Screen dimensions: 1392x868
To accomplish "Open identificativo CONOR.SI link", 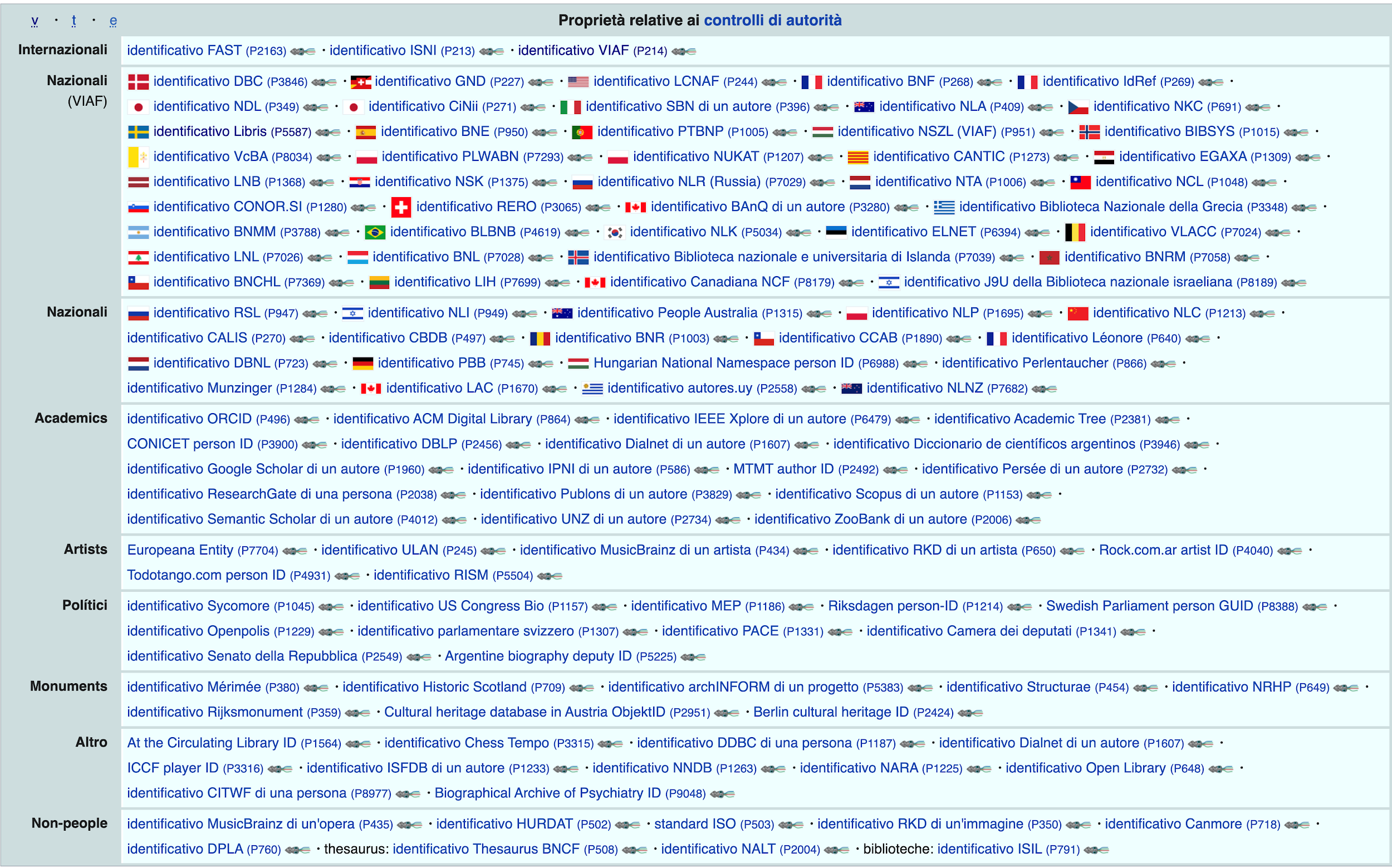I will (x=249, y=207).
